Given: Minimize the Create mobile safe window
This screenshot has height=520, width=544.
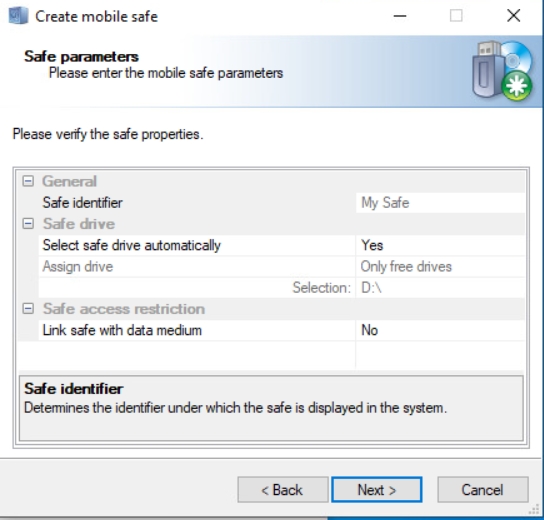Looking at the screenshot, I should [x=400, y=16].
